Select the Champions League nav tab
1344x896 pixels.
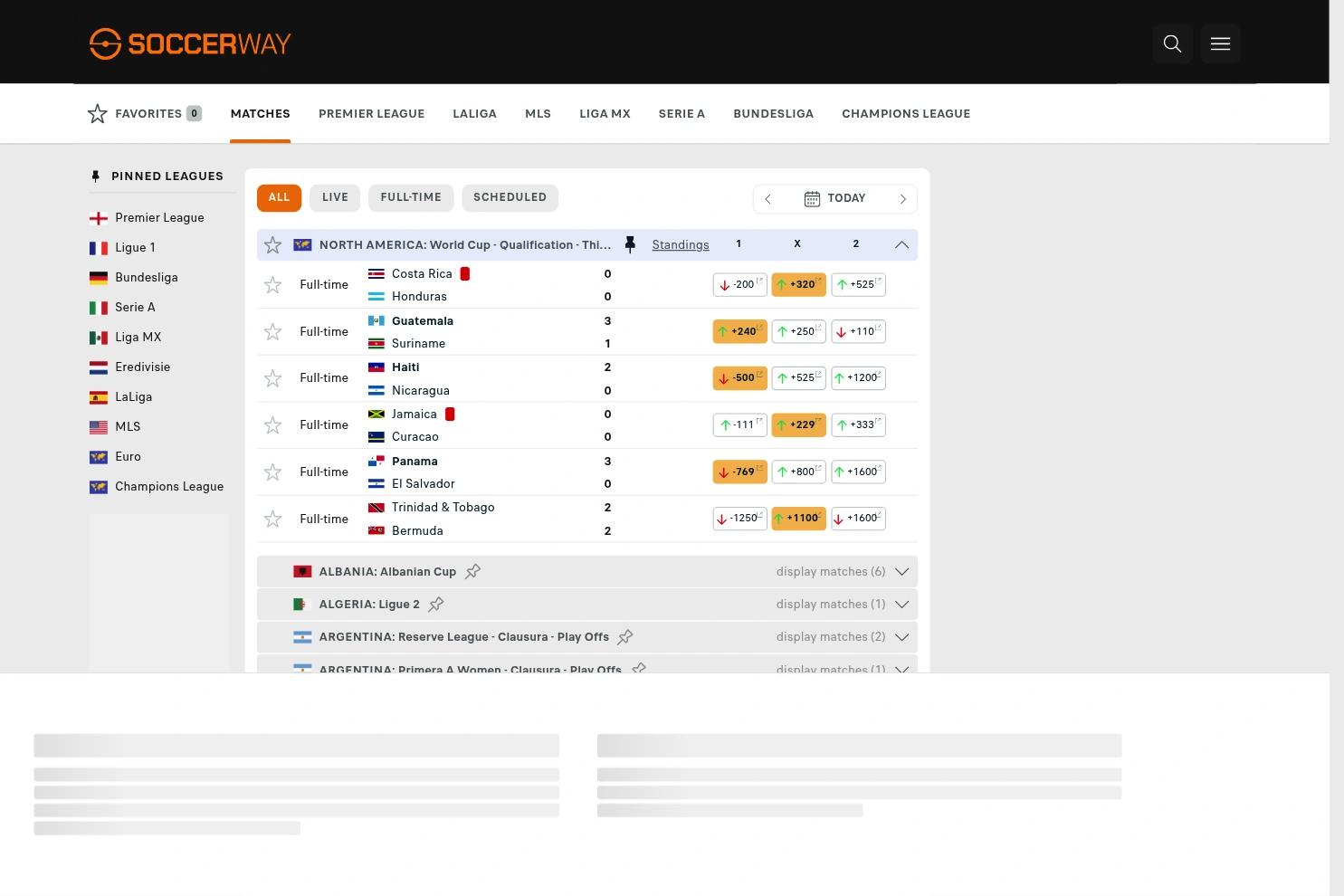click(x=906, y=113)
